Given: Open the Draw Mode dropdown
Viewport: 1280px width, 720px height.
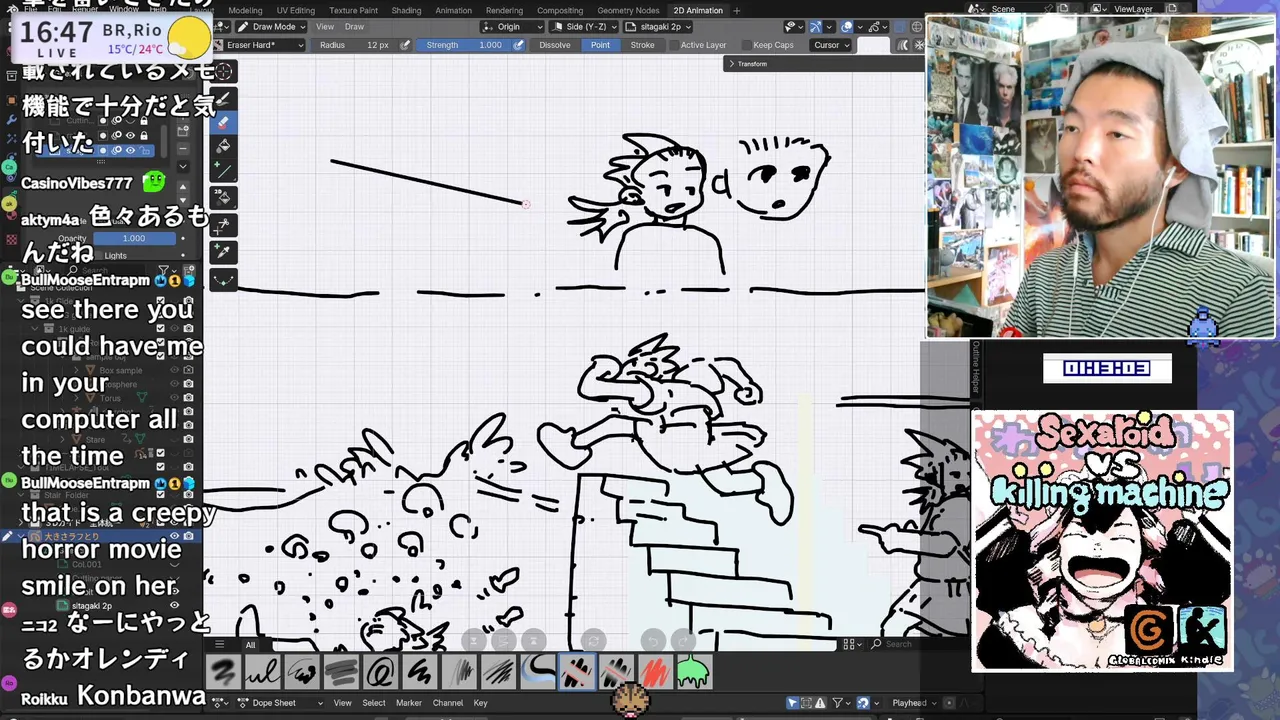Looking at the screenshot, I should (x=271, y=27).
